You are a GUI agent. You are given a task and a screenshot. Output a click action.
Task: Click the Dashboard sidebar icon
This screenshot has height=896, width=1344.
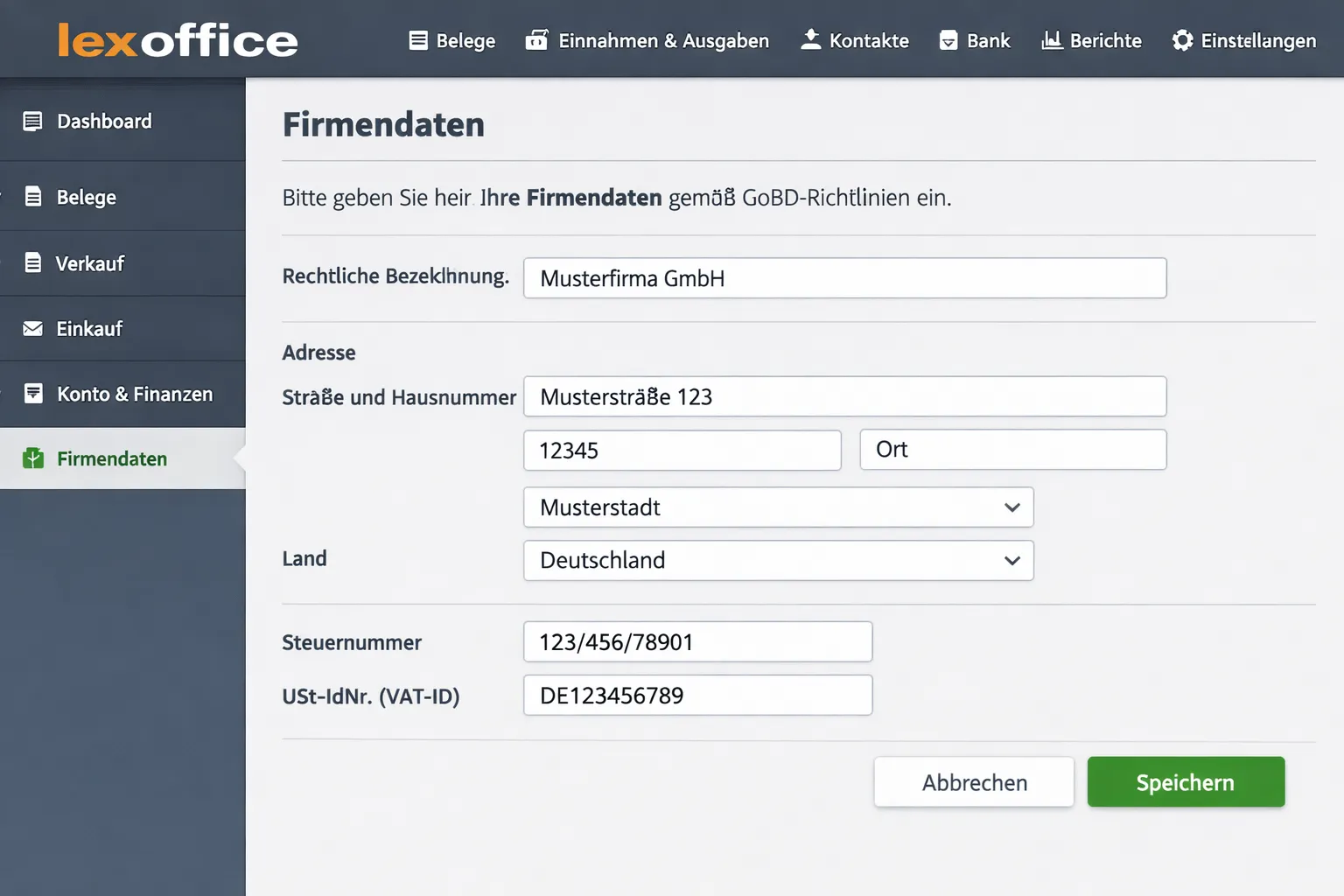[x=33, y=121]
